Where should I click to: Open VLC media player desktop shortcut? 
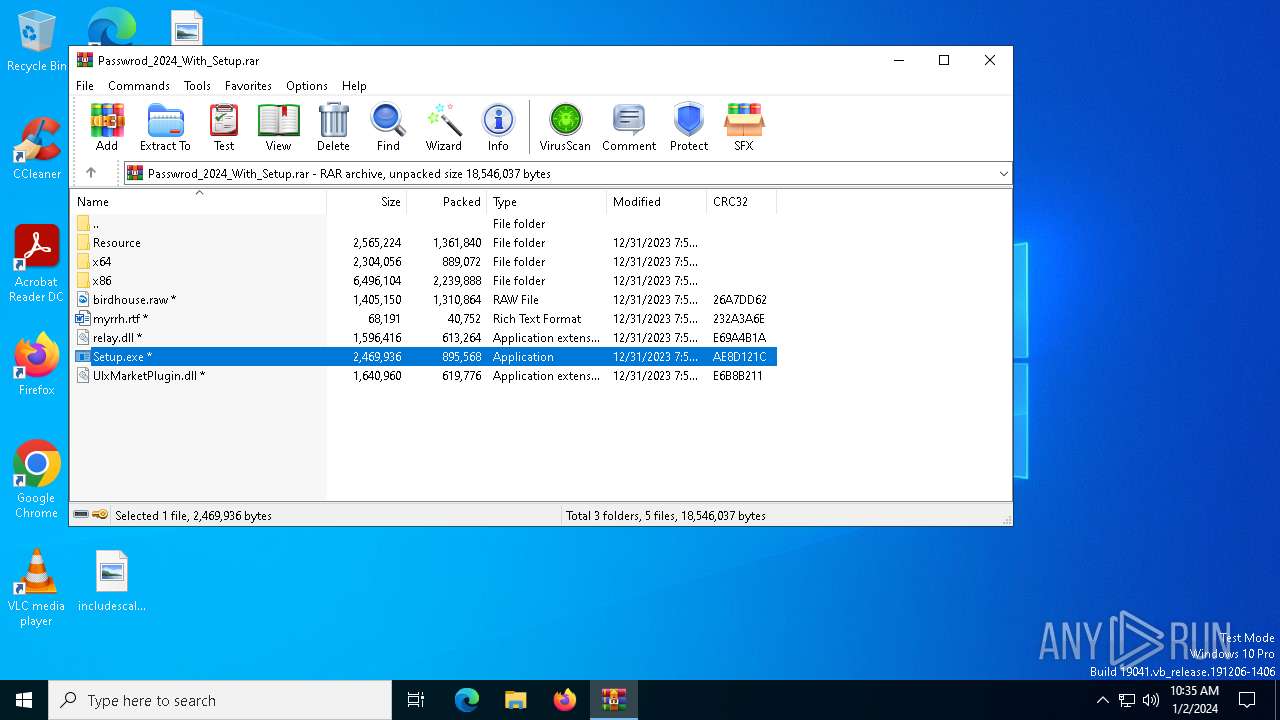(x=37, y=588)
